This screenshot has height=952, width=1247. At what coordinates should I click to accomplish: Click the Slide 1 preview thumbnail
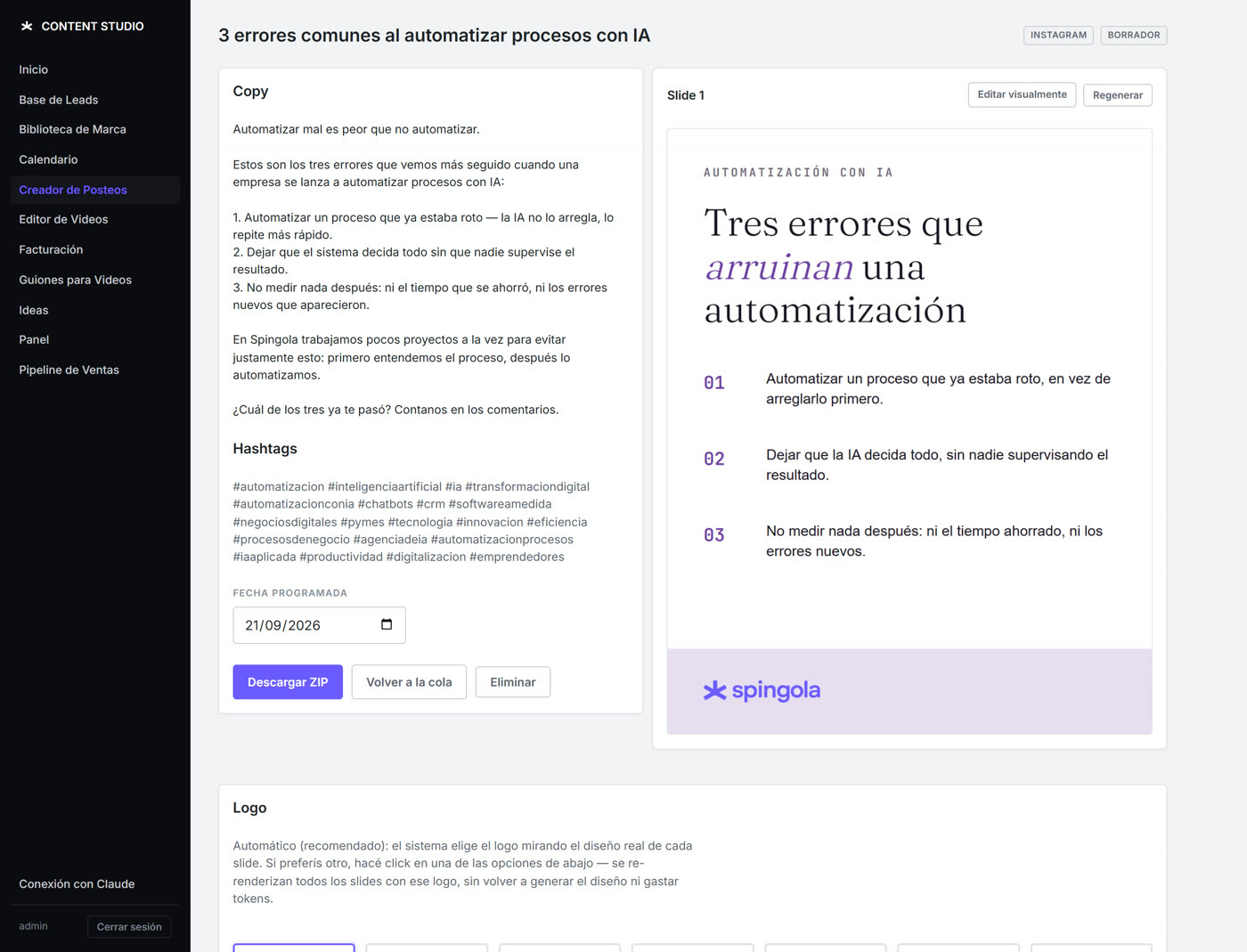(909, 432)
